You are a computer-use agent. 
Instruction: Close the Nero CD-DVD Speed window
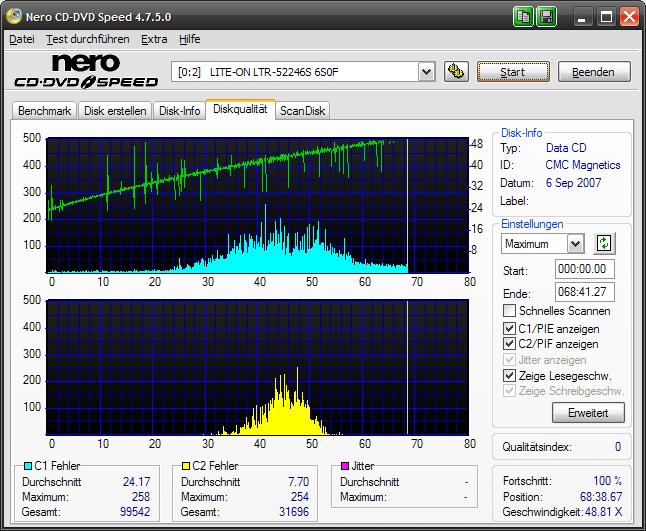630,17
